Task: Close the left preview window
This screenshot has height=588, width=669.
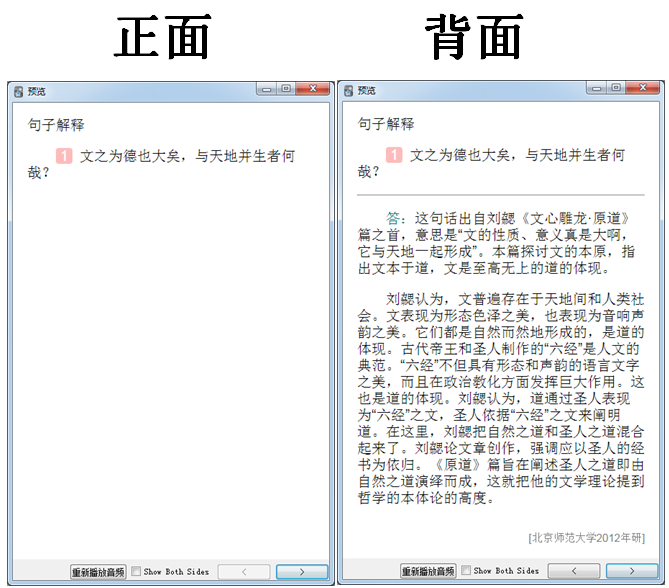Action: (x=313, y=88)
